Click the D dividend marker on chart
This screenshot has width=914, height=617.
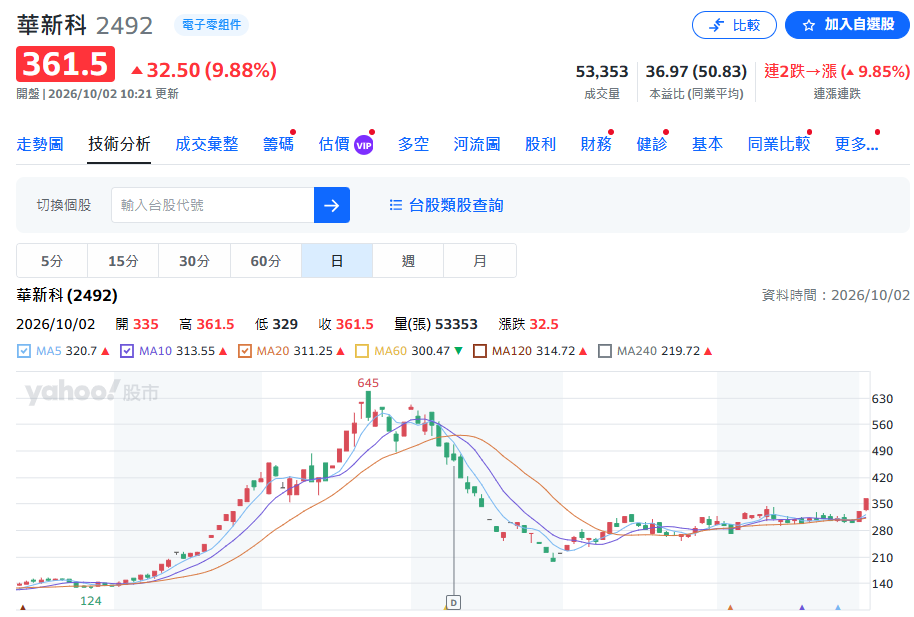(453, 602)
